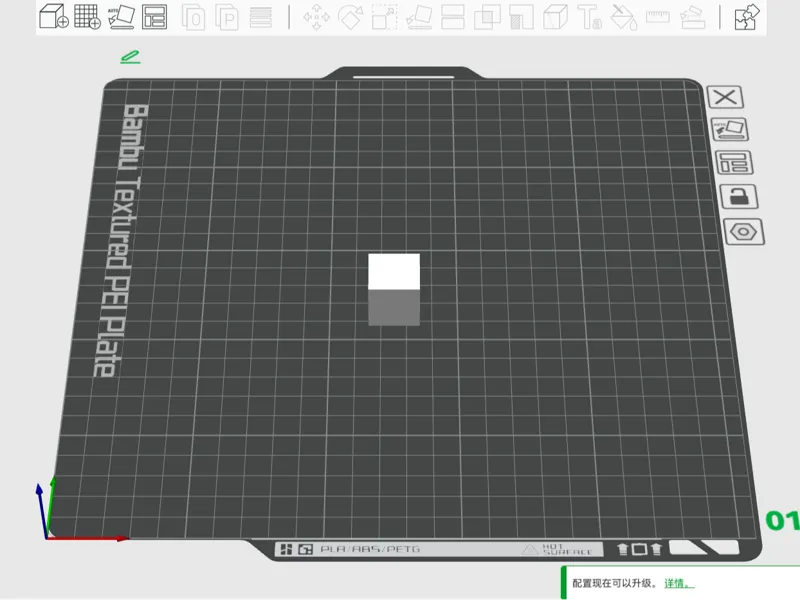Screen dimensions: 800x600
Task: Open the Seam painting tool
Action: [556, 17]
